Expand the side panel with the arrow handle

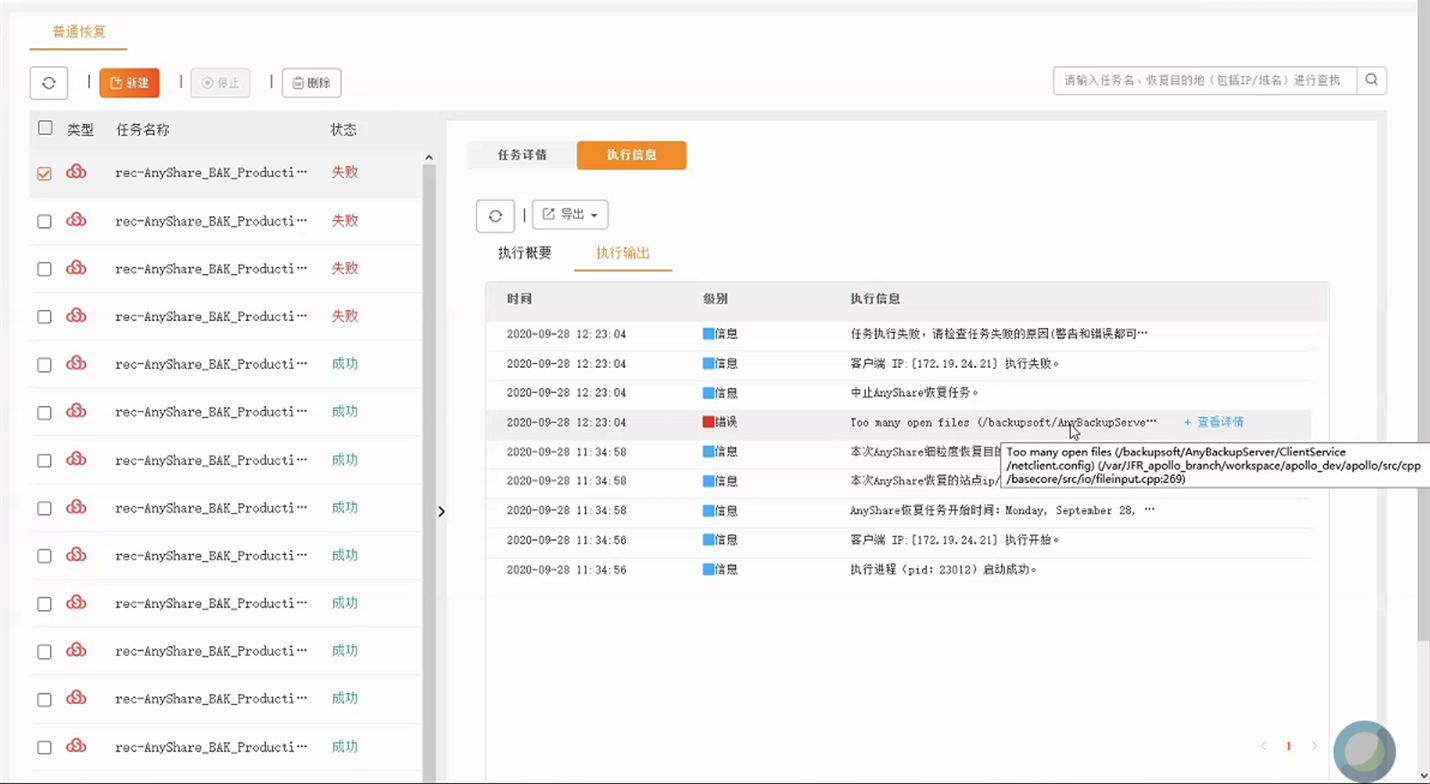click(x=441, y=511)
